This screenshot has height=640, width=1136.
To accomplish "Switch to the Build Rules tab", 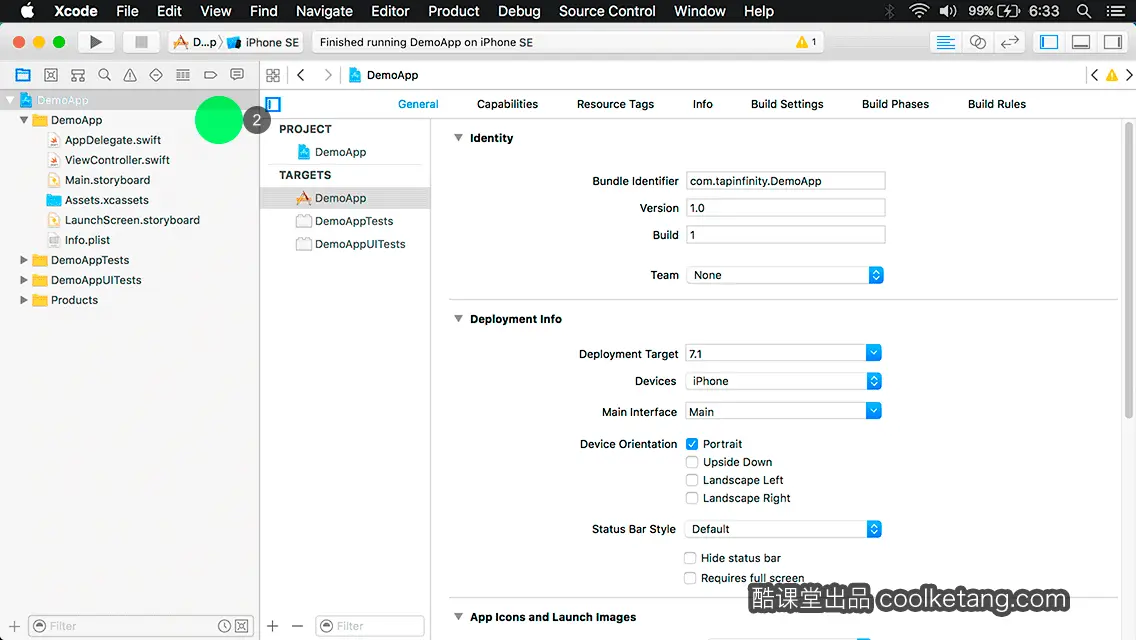I will (996, 104).
